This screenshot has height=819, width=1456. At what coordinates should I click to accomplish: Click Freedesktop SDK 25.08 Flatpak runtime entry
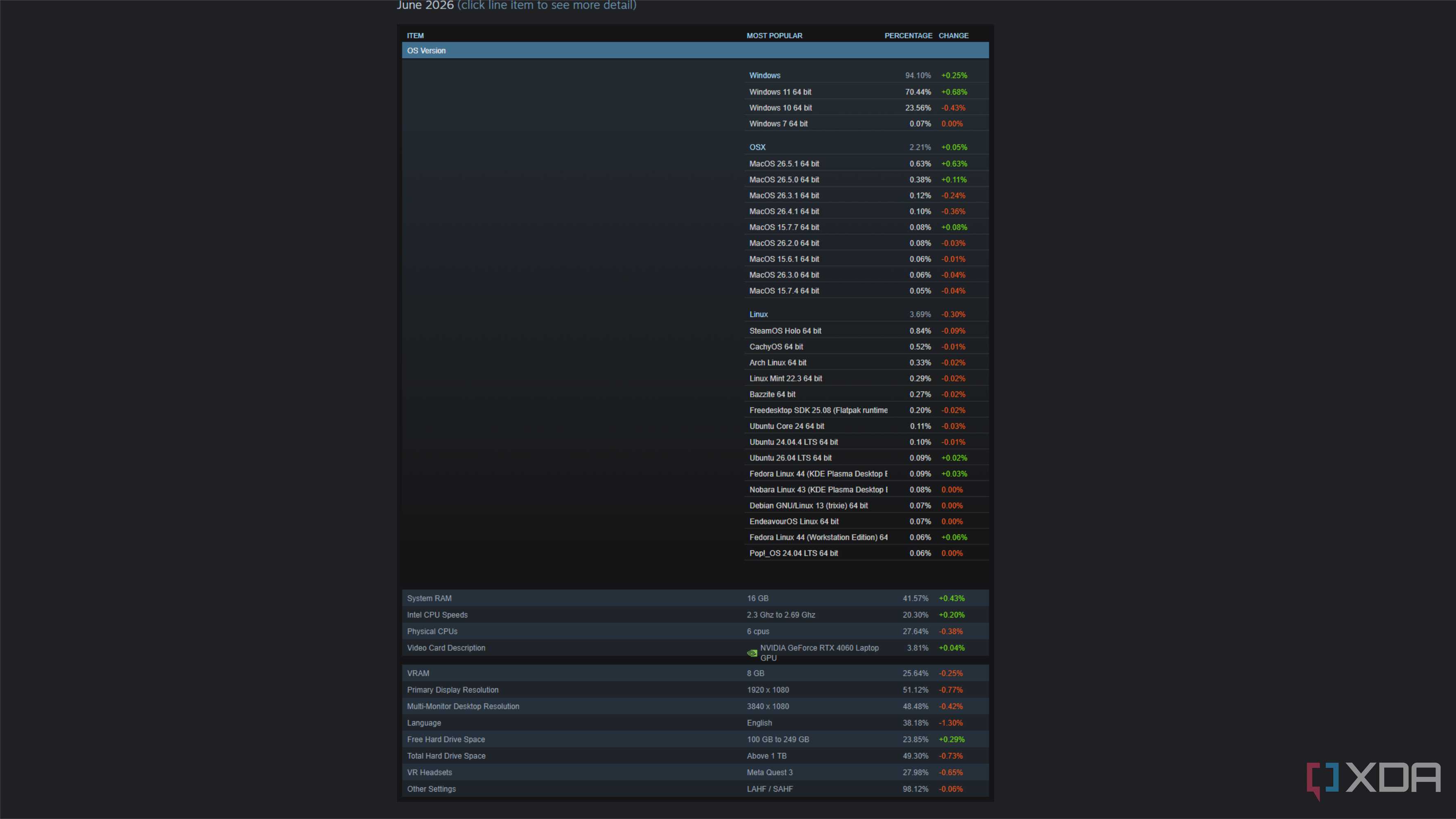(x=866, y=410)
